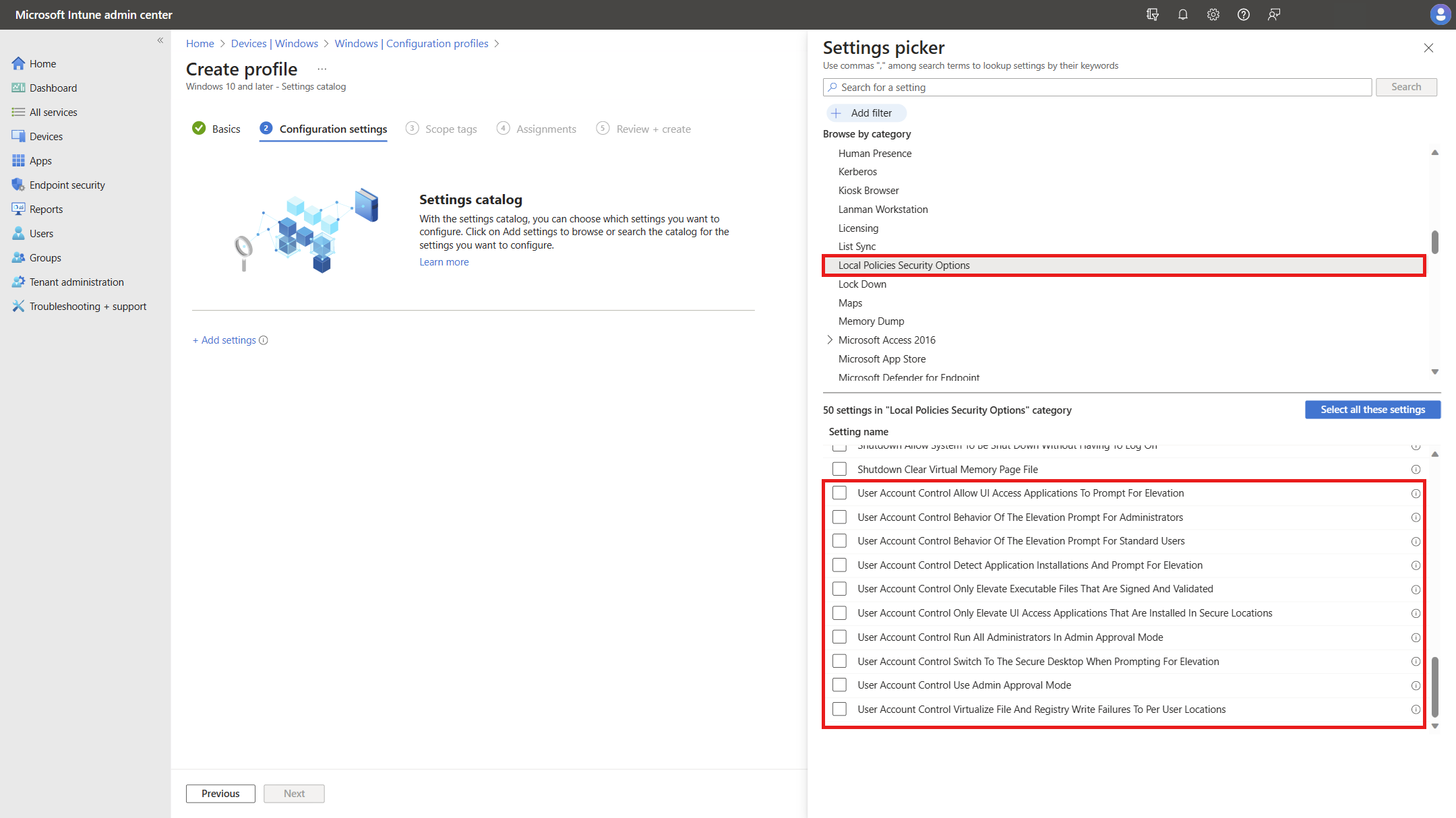This screenshot has width=1456, height=818.
Task: Open the notifications bell icon
Action: coord(1182,15)
